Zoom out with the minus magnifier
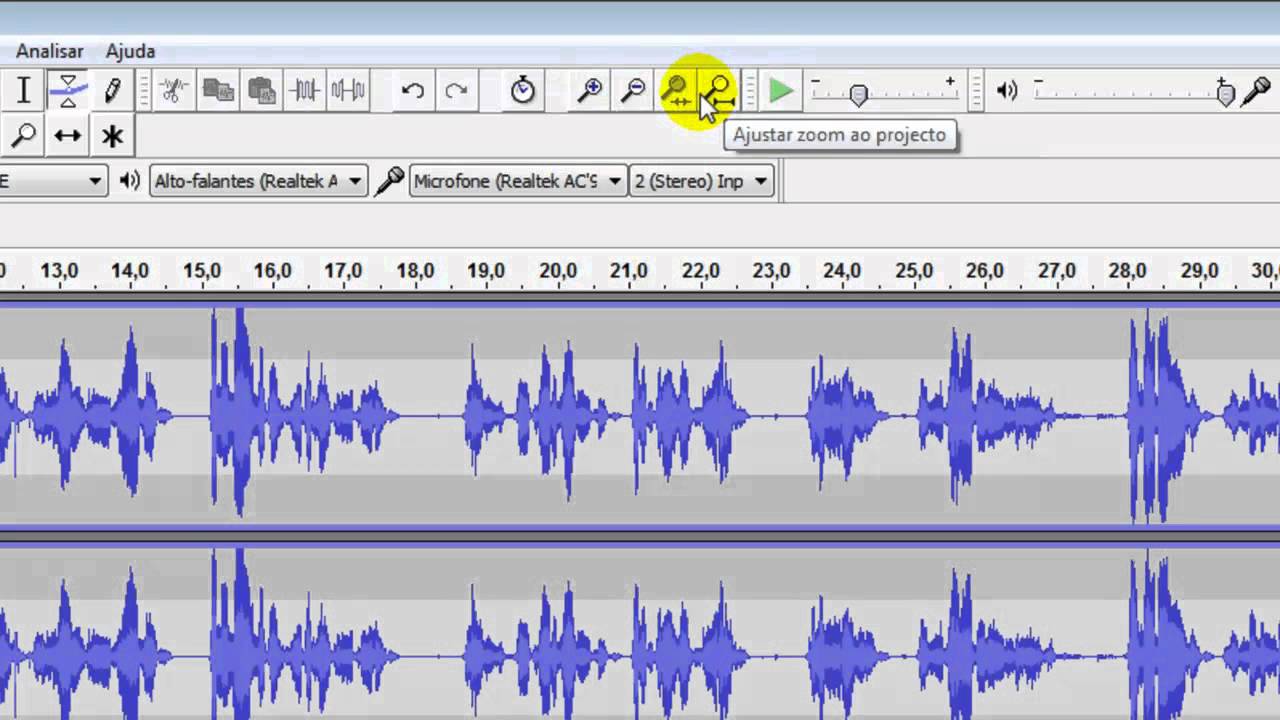The width and height of the screenshot is (1280, 720). click(x=633, y=90)
